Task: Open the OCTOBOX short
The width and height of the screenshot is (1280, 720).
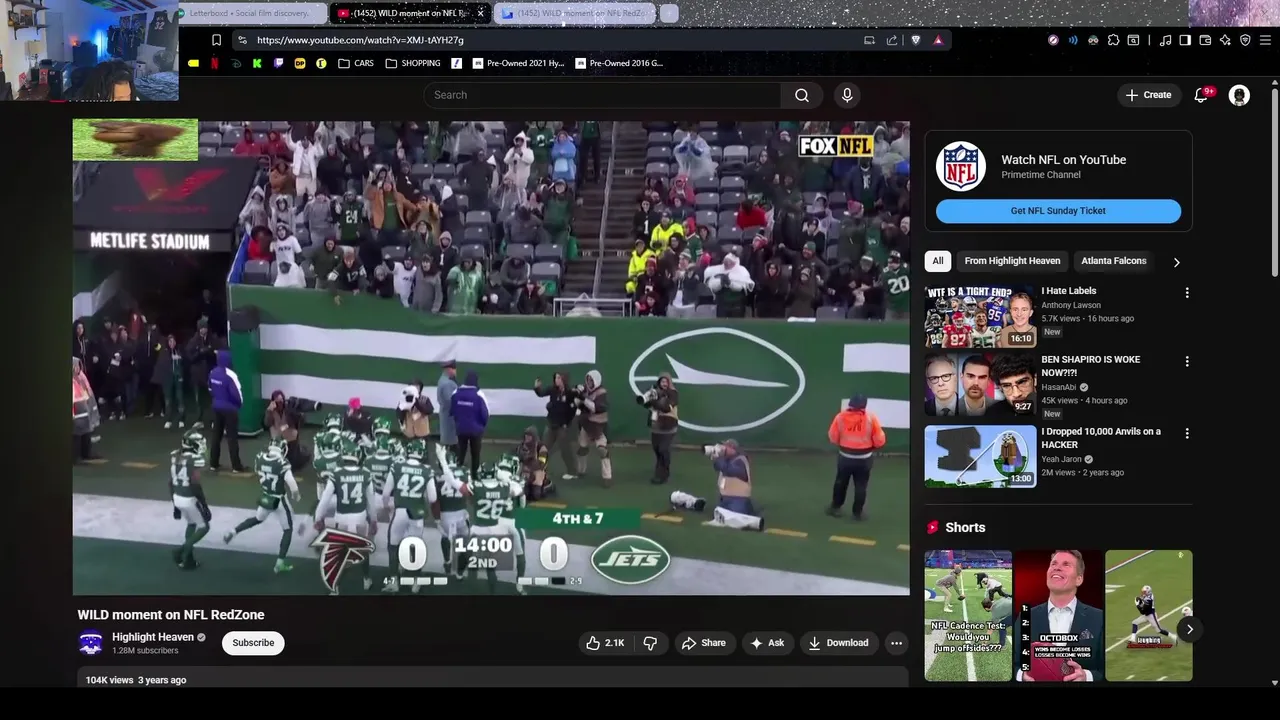Action: (1059, 615)
